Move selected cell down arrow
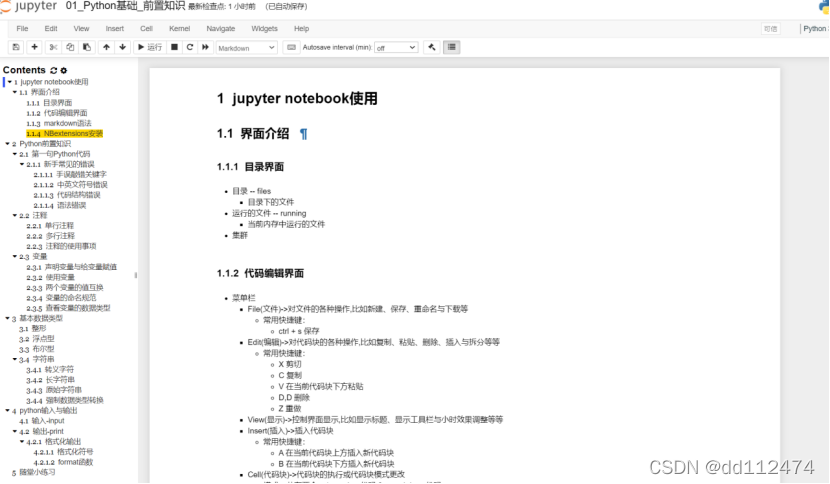Viewport: 830px width, 484px height. (x=123, y=47)
